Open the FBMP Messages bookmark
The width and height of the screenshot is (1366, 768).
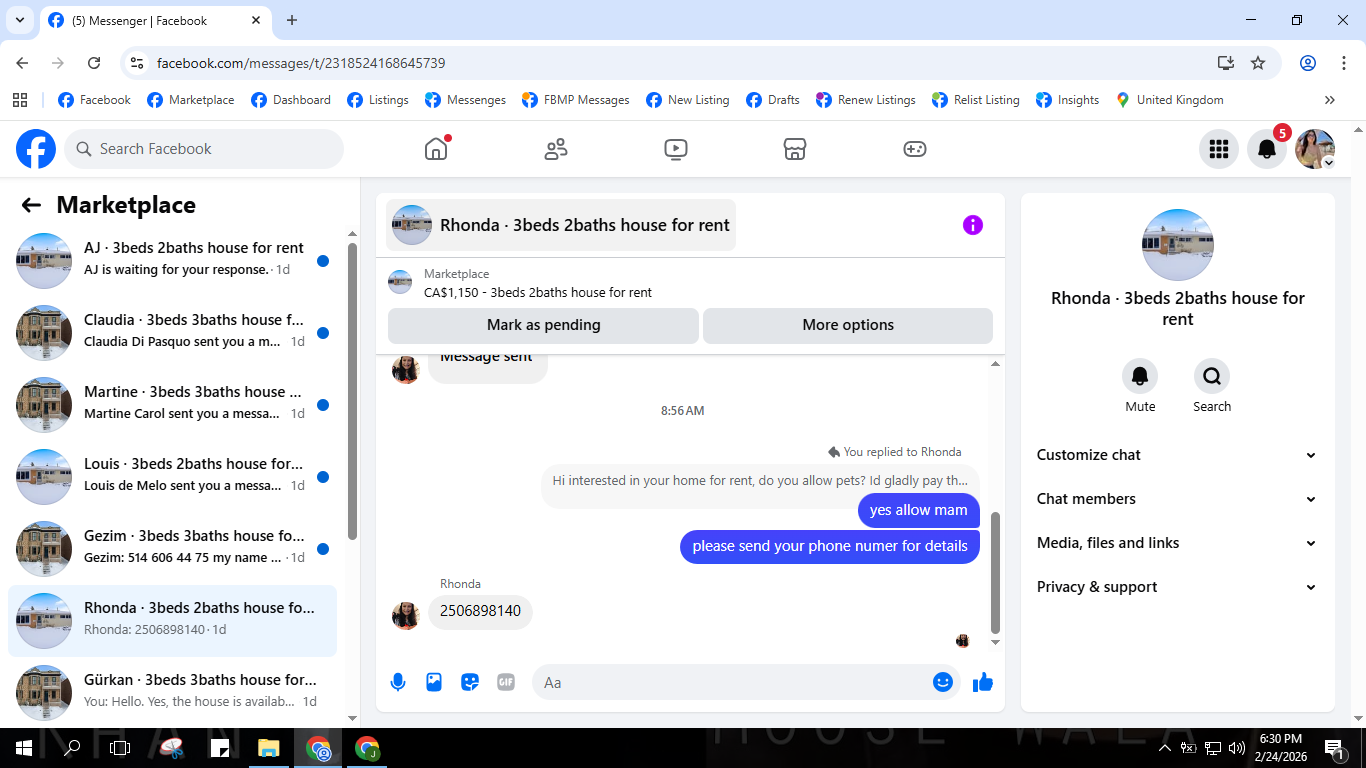(576, 100)
